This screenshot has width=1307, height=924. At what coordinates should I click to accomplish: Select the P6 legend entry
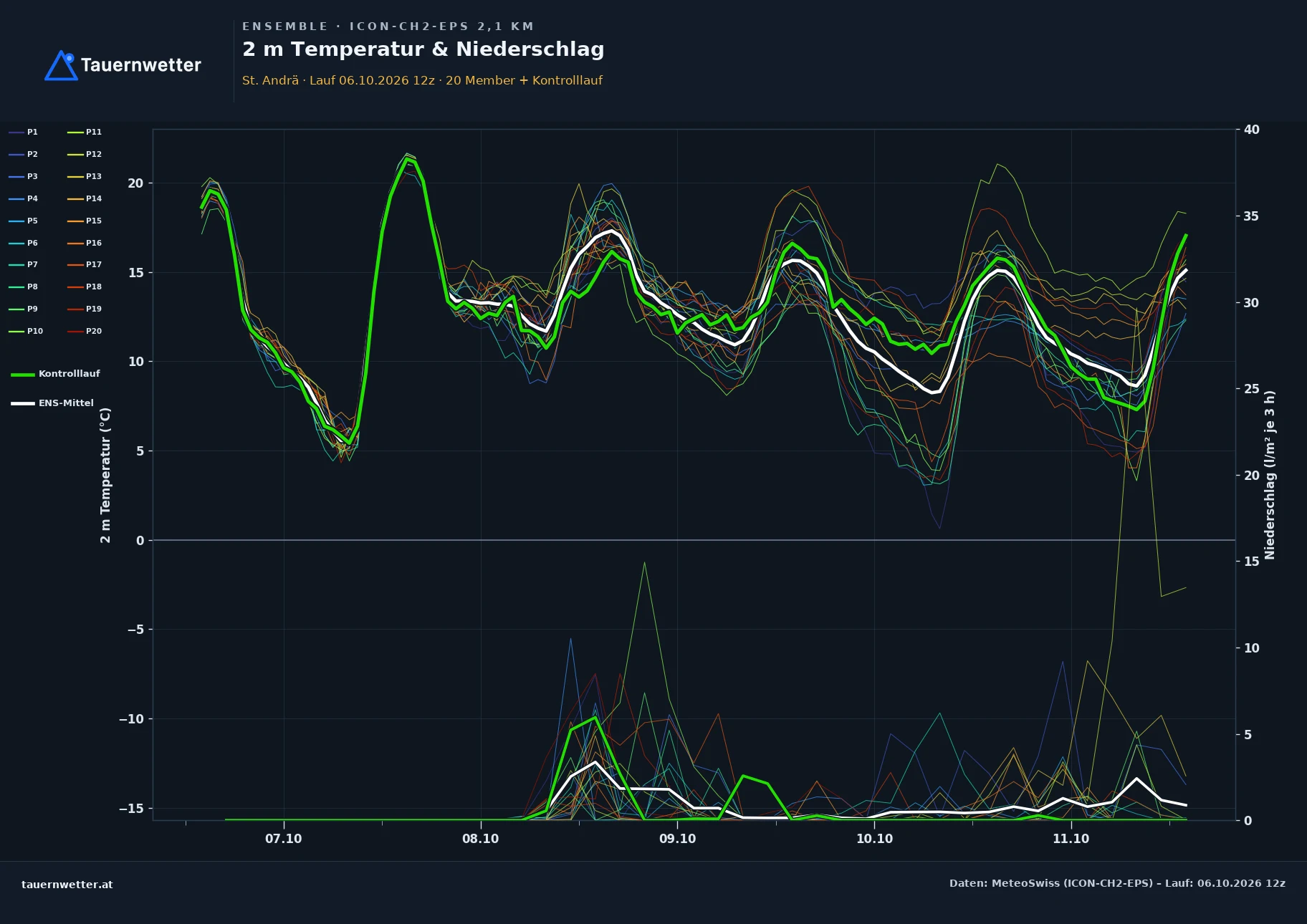click(x=24, y=243)
